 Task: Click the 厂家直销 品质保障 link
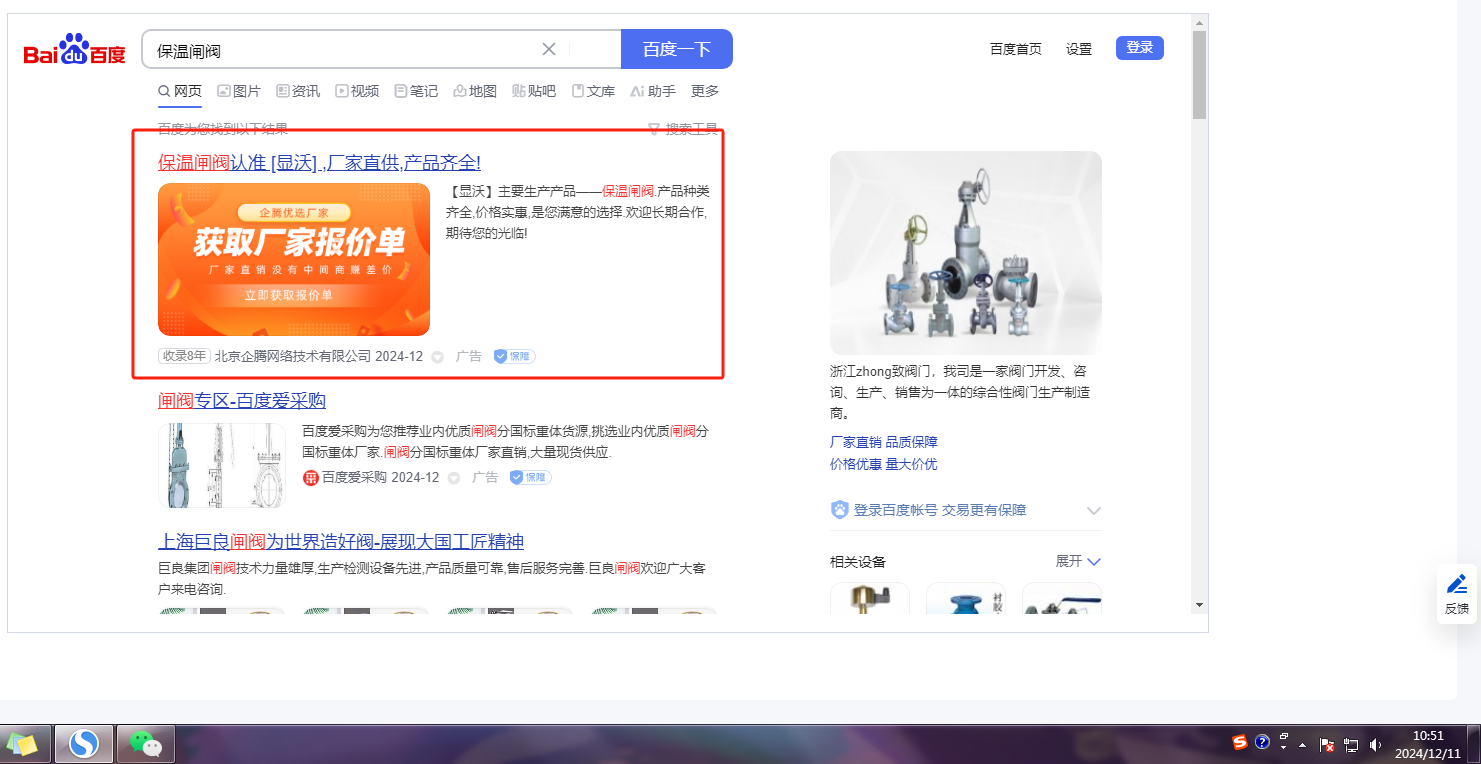click(884, 442)
